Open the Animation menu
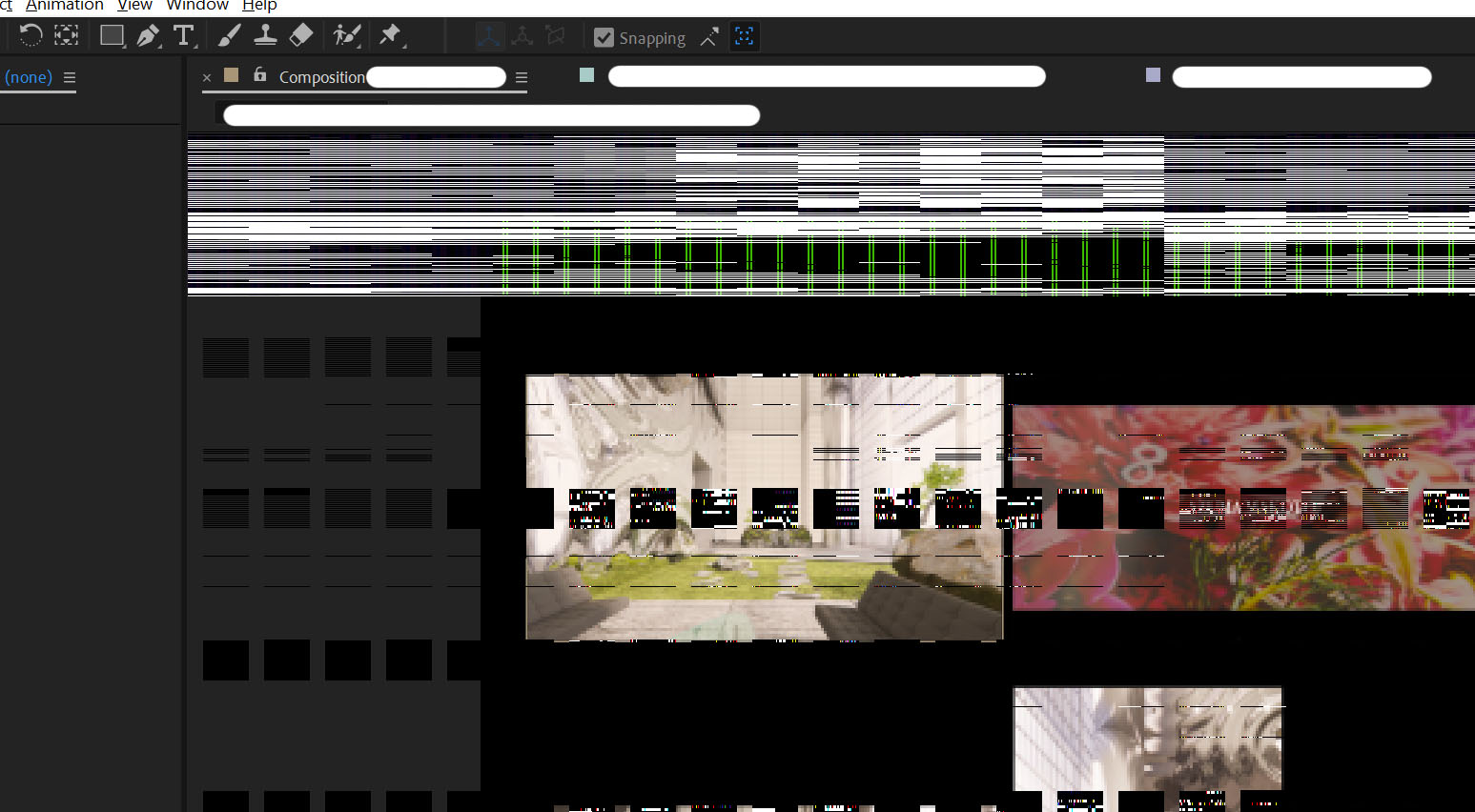This screenshot has width=1475, height=812. 64,6
